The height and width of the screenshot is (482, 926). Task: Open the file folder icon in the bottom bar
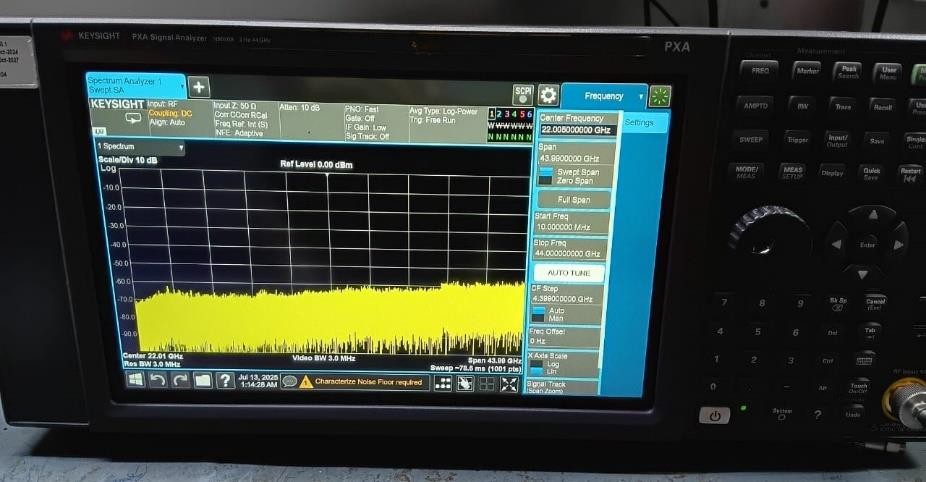click(203, 380)
